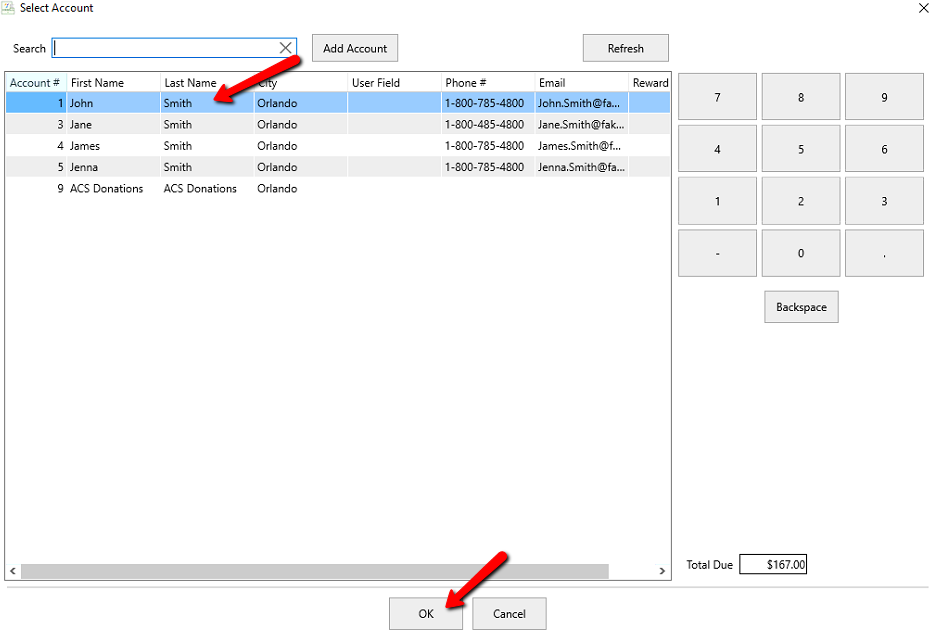Confirm selection with the OK button

426,614
